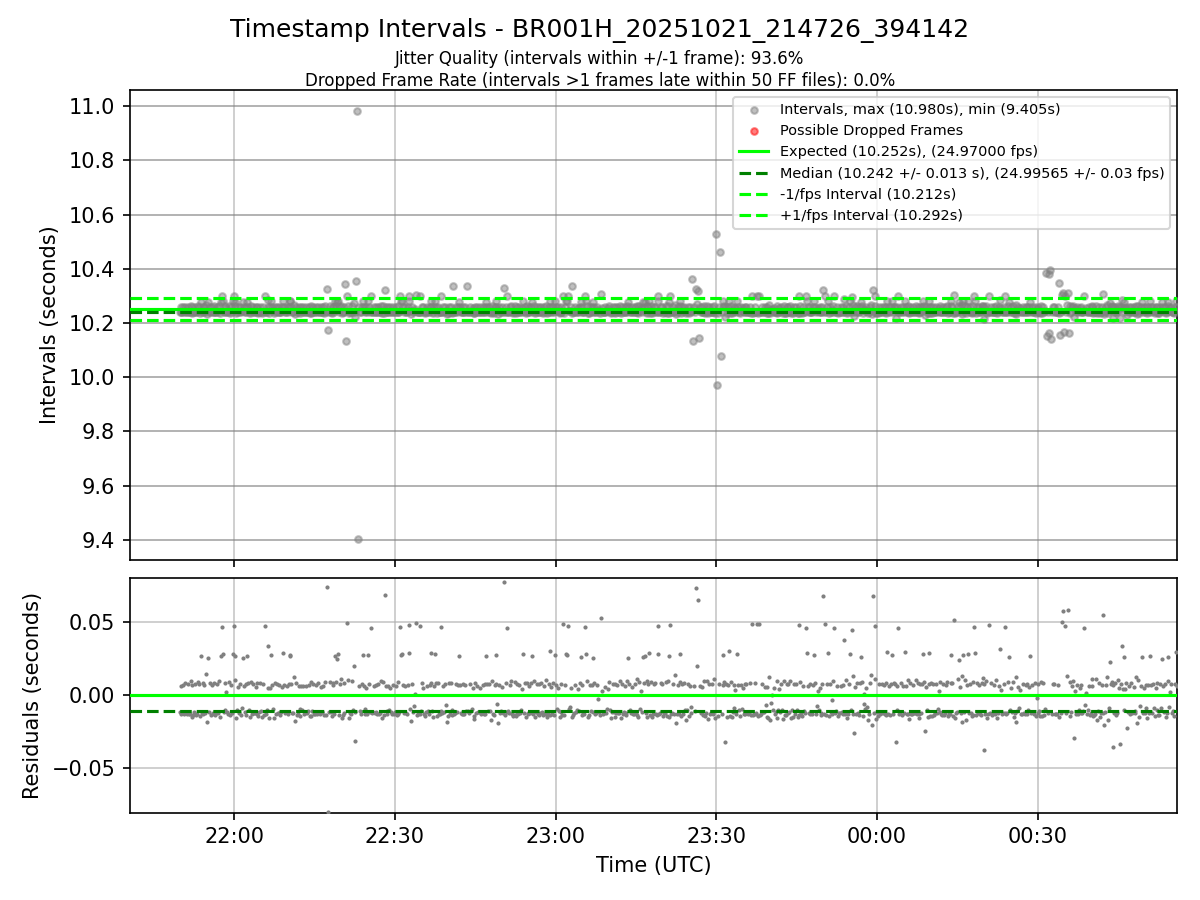
Task: Click the dark green dashed sample beside 'Median'
Action: [x=754, y=173]
